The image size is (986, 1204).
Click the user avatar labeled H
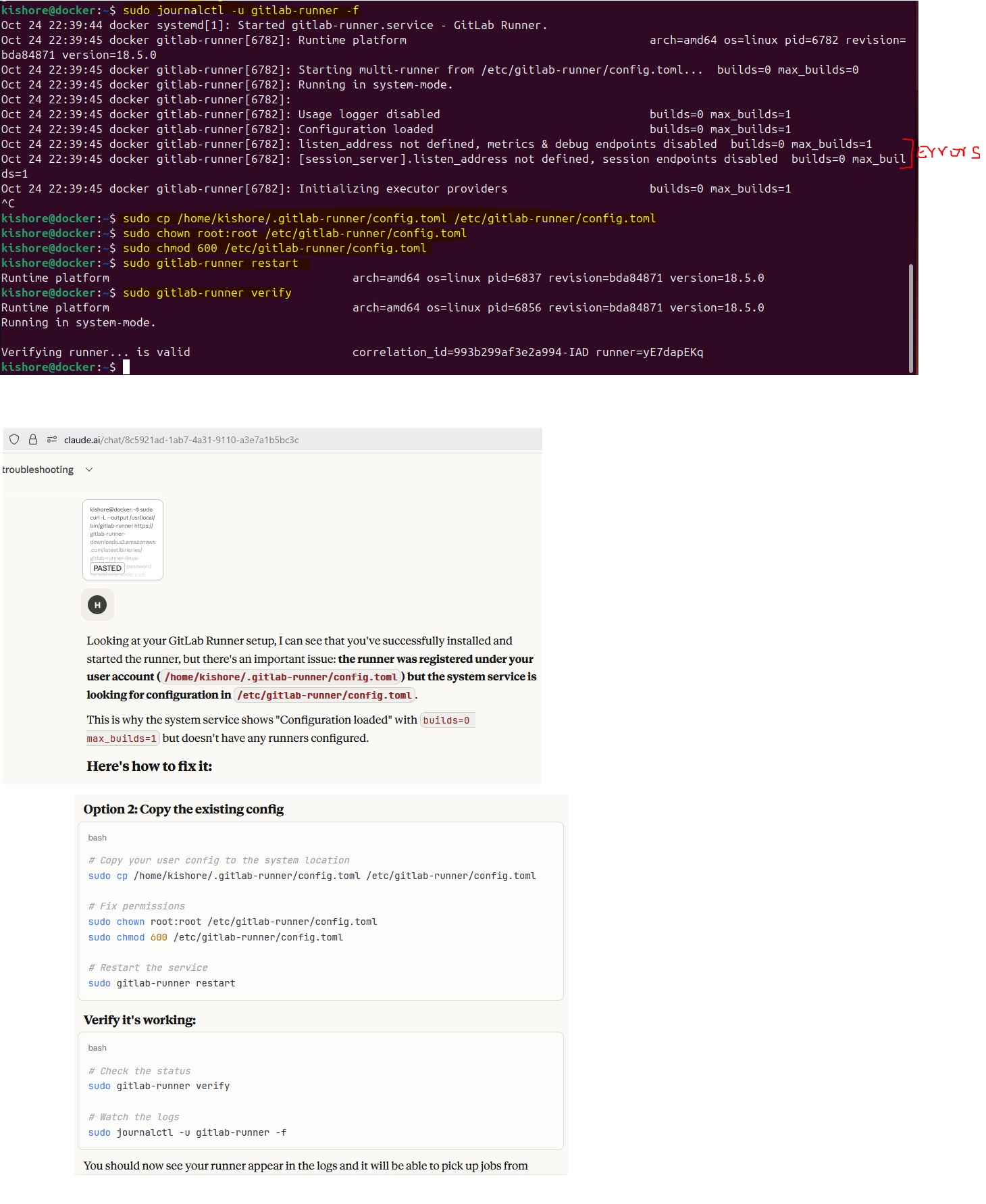click(97, 605)
